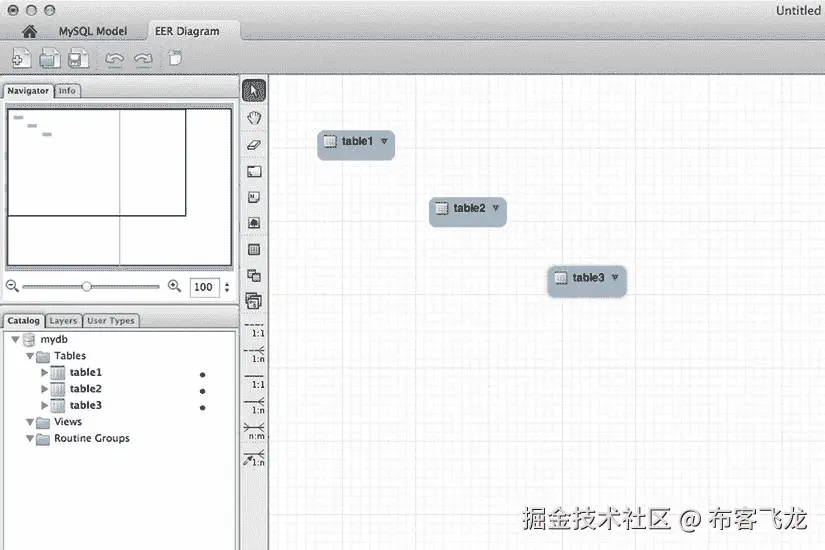Select table3 in the catalog tree
Viewport: 825px width, 550px height.
86,405
